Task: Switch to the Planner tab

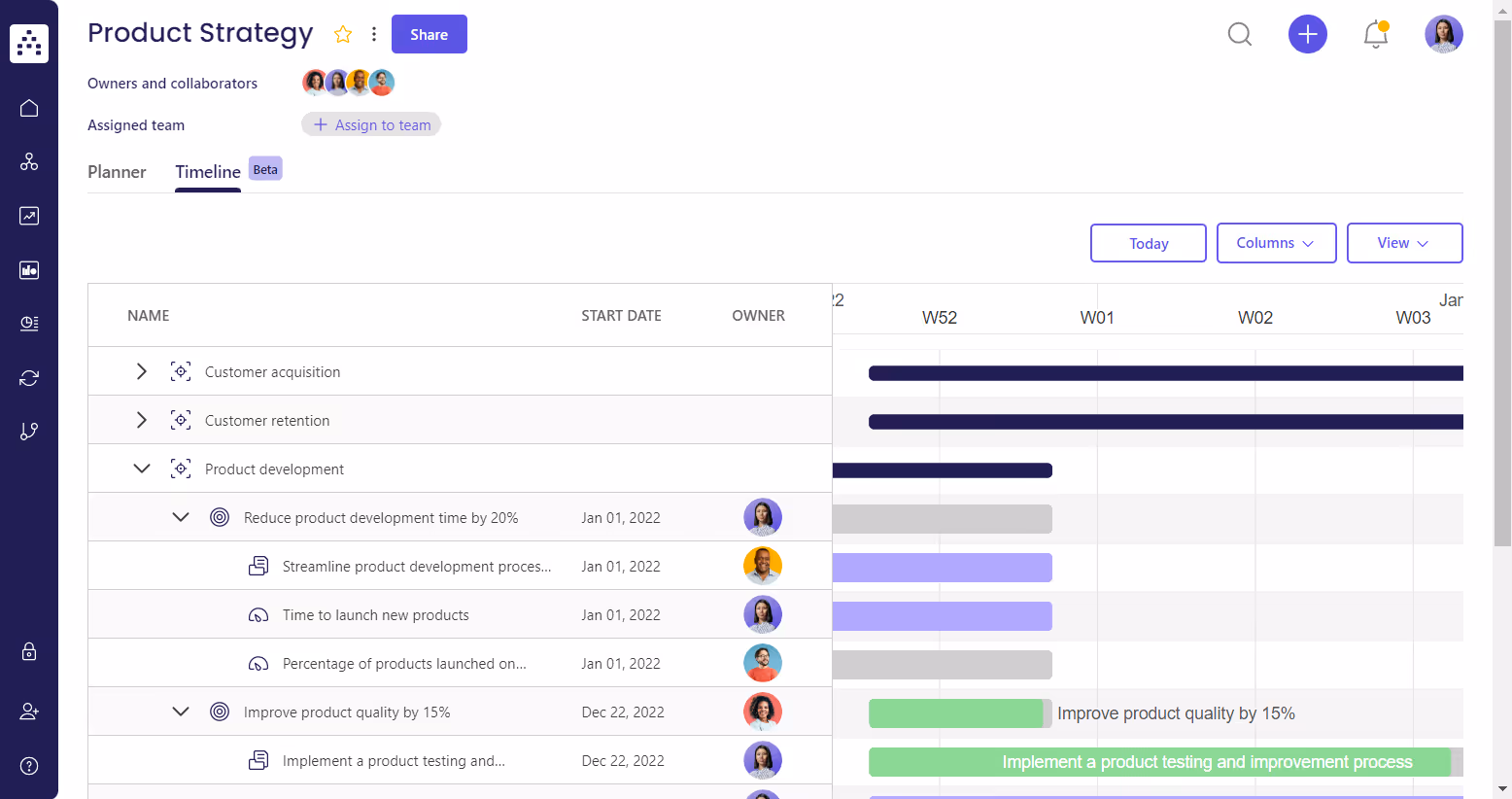Action: 117,172
